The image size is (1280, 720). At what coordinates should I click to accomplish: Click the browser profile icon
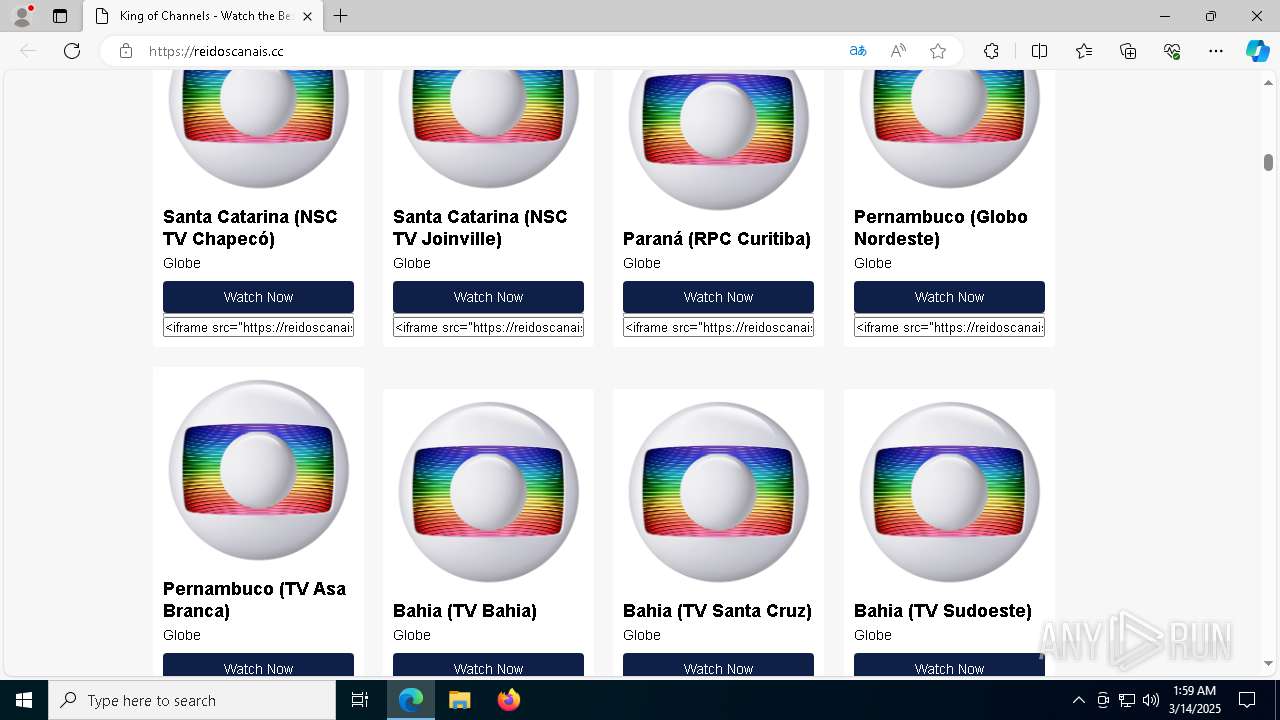pyautogui.click(x=21, y=16)
